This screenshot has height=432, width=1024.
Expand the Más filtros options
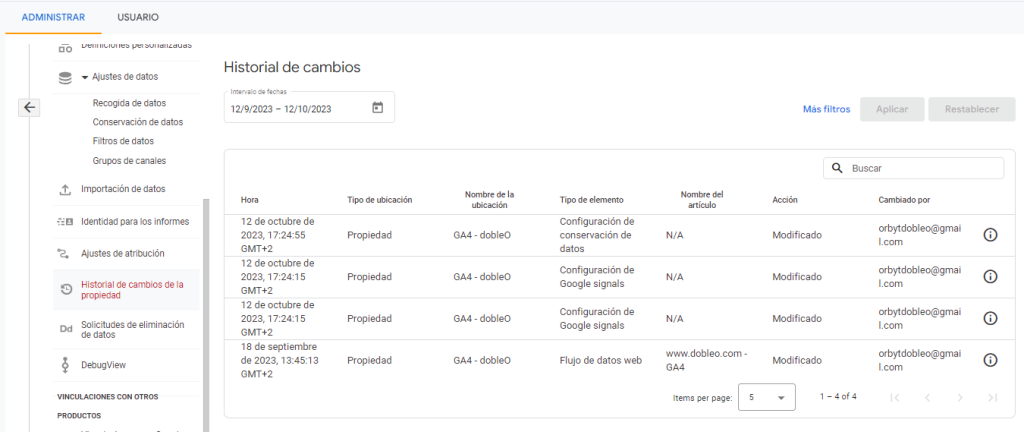click(x=826, y=109)
